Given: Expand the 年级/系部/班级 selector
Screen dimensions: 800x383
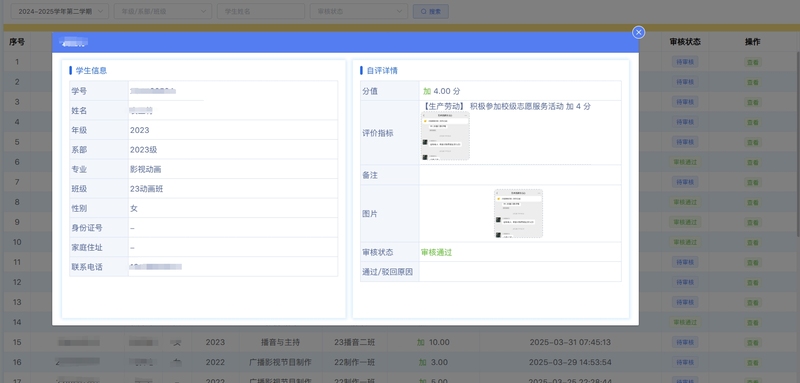Looking at the screenshot, I should click(163, 11).
